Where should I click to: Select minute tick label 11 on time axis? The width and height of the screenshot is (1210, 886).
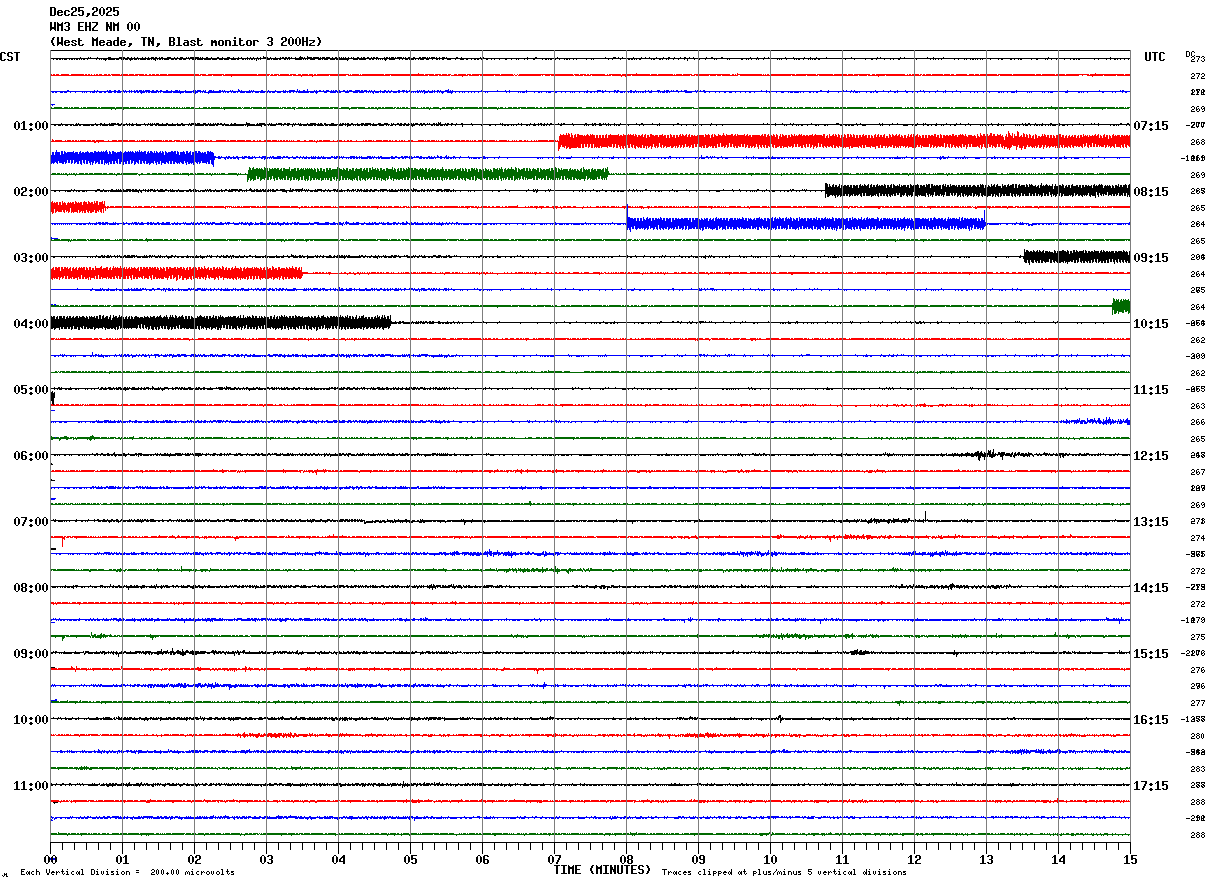pyautogui.click(x=842, y=859)
